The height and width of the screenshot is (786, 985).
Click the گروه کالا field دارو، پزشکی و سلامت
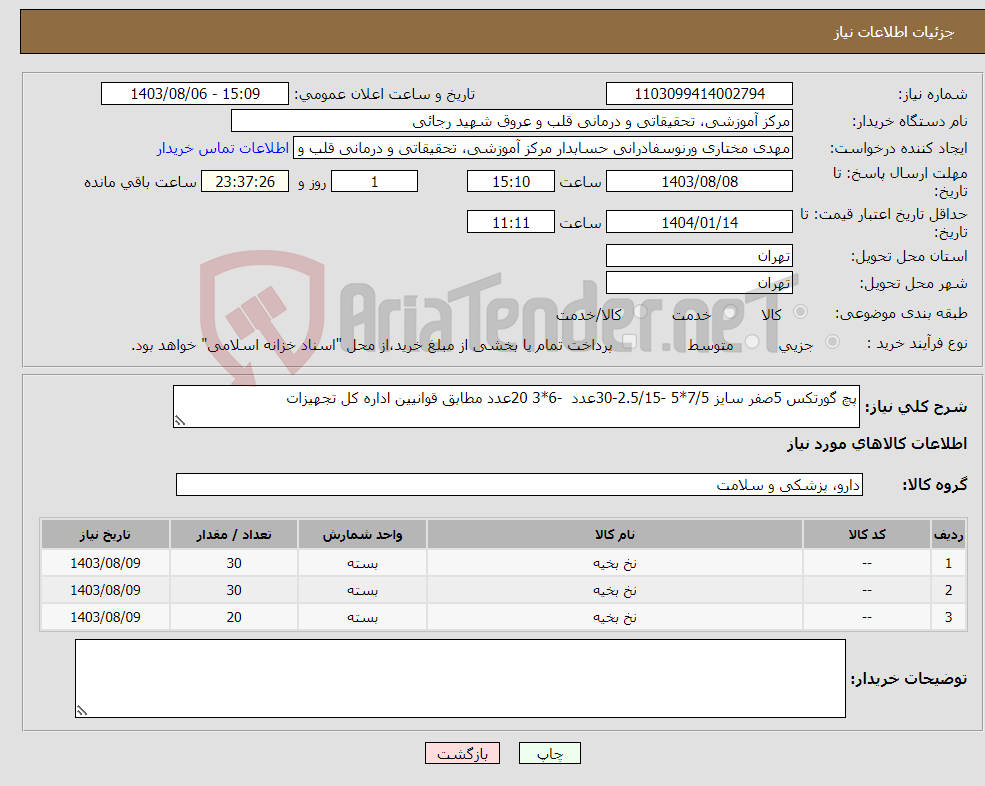pyautogui.click(x=520, y=484)
